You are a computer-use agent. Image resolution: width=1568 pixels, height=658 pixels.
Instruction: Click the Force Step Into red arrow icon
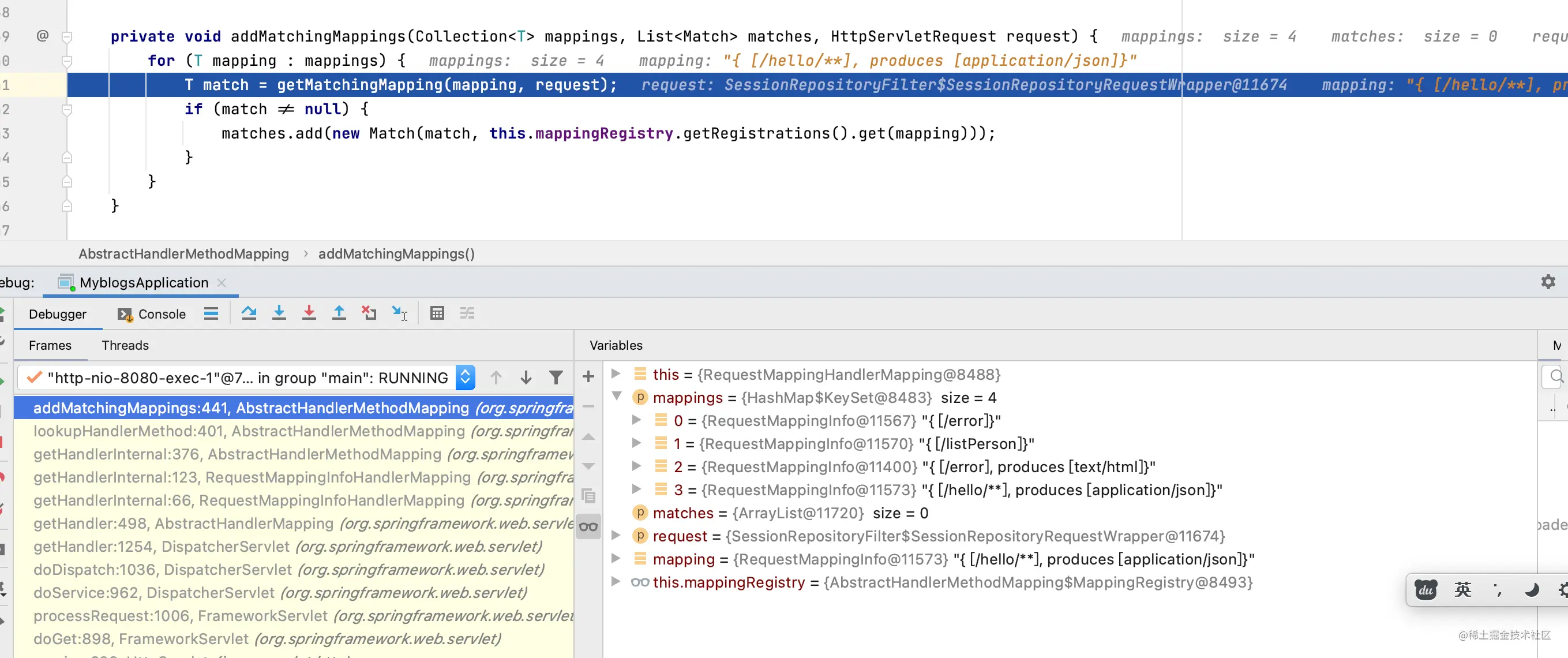[309, 313]
